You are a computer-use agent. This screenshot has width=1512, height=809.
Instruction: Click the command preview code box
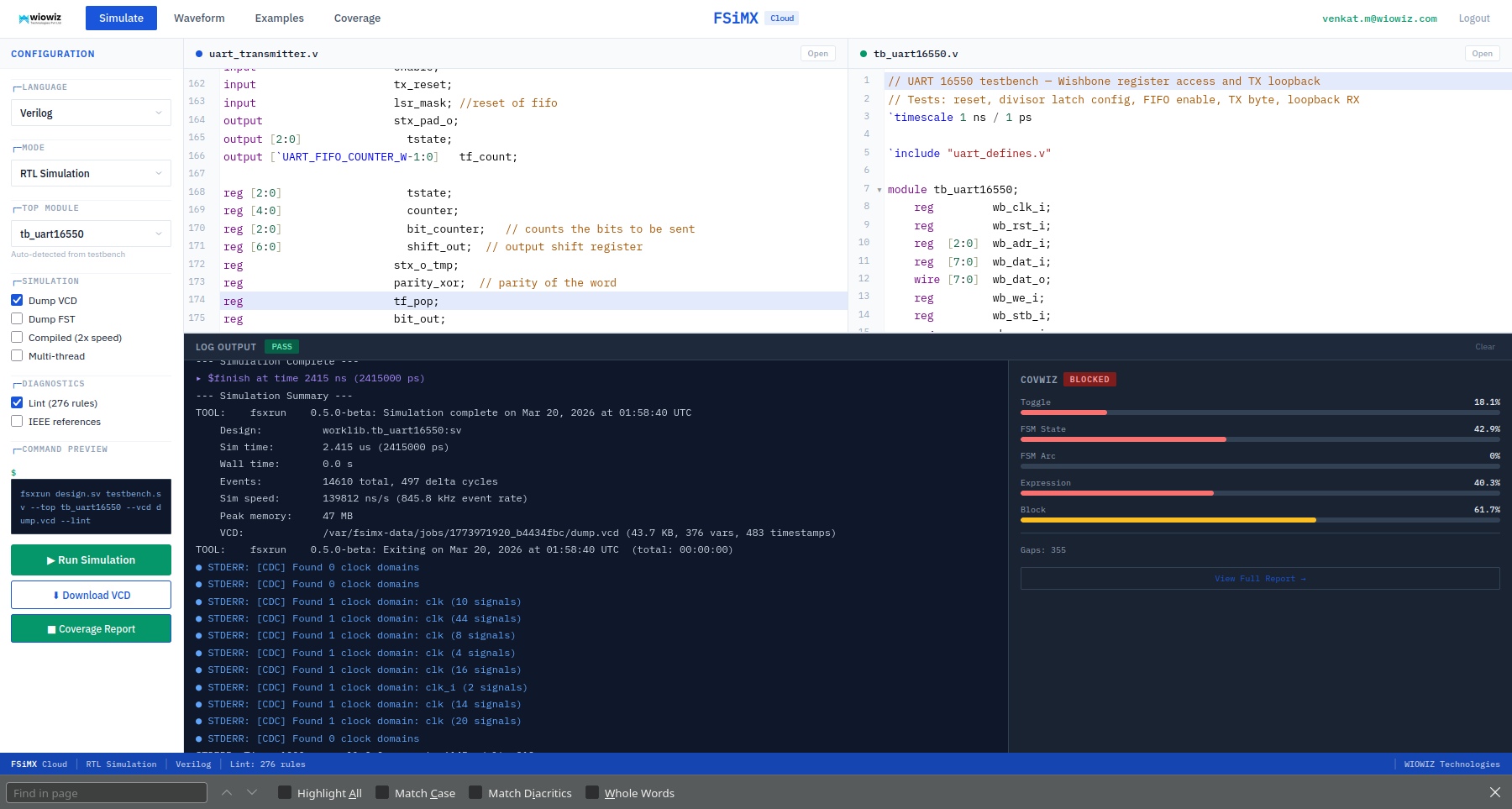coord(91,507)
